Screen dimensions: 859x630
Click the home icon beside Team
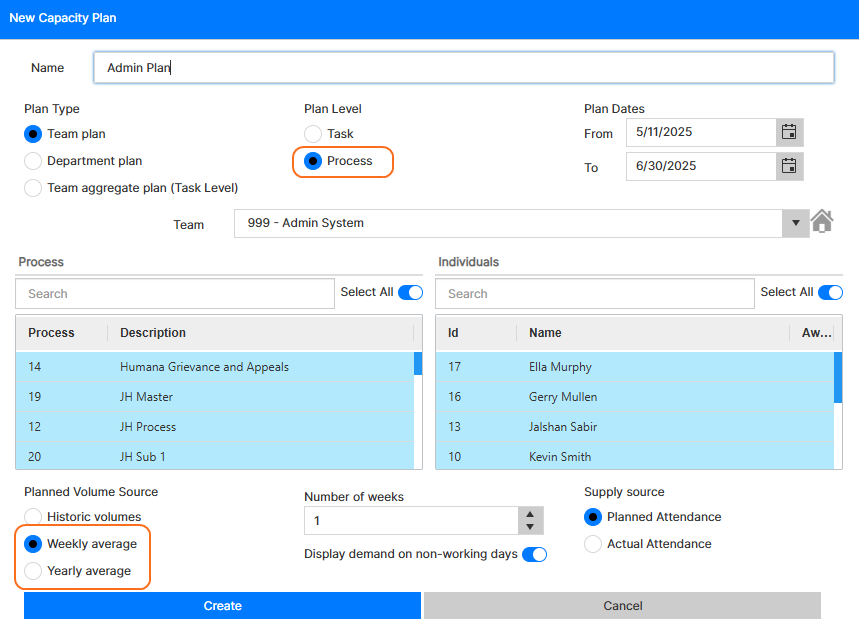pyautogui.click(x=822, y=222)
